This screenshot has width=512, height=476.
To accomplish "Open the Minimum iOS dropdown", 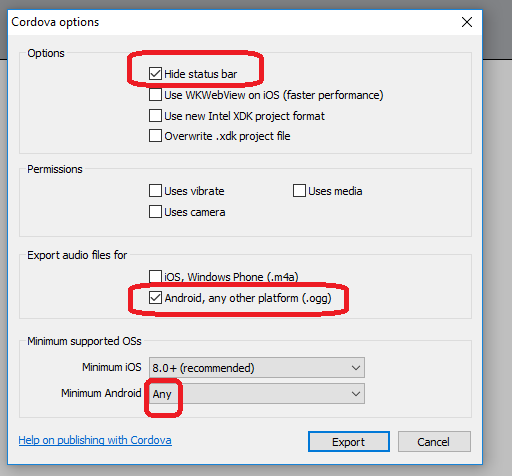I will pos(257,368).
